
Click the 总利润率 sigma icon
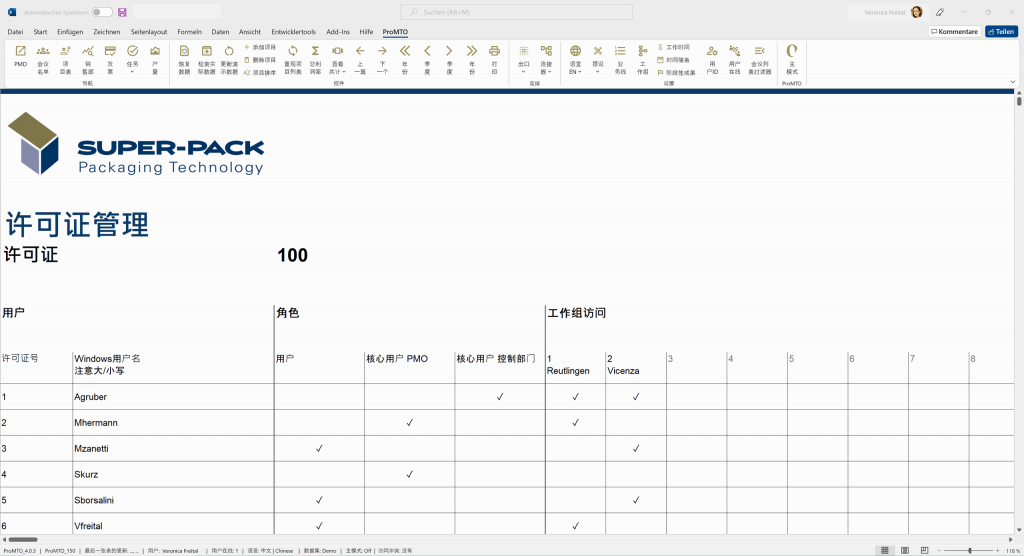click(315, 56)
